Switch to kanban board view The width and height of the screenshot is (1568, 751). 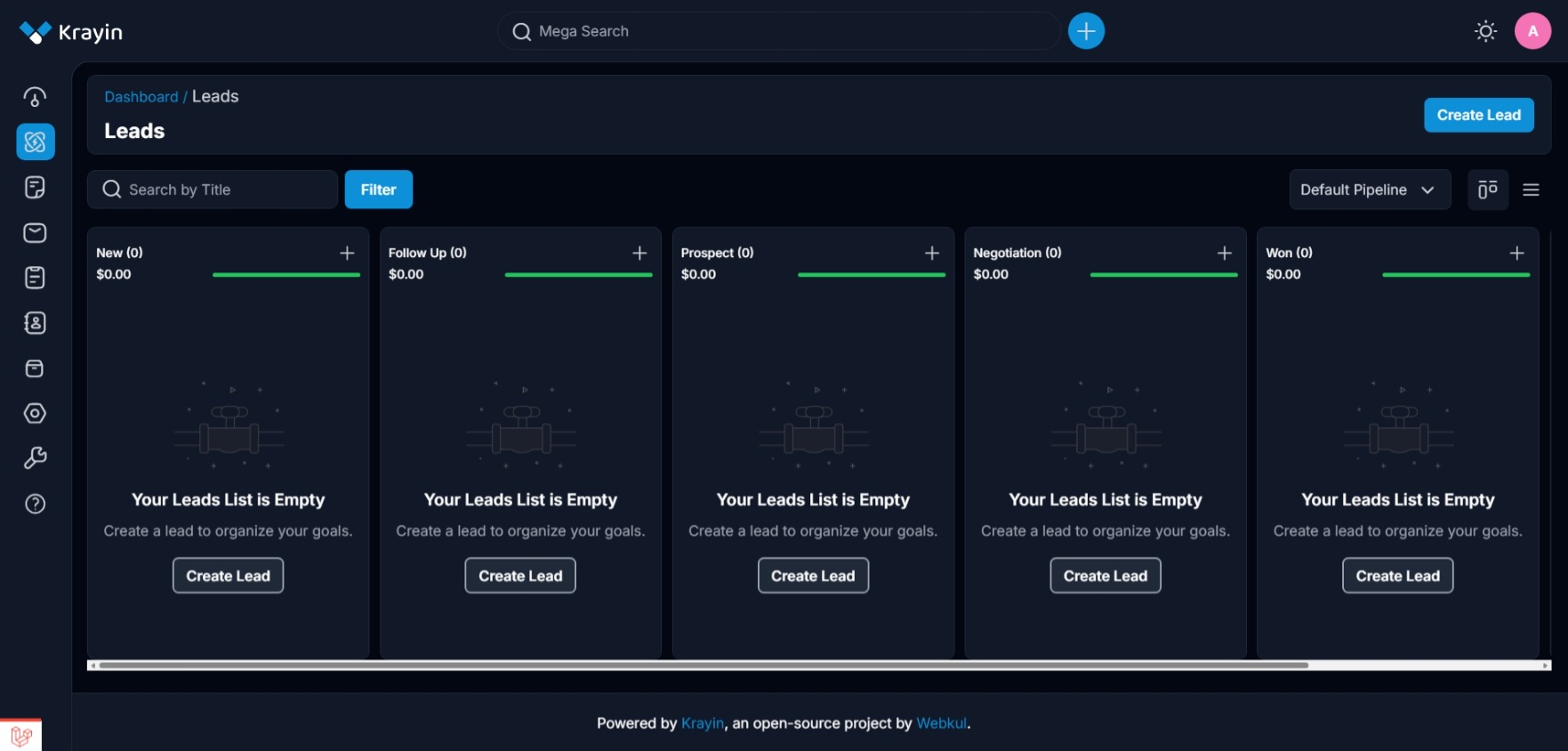point(1488,190)
